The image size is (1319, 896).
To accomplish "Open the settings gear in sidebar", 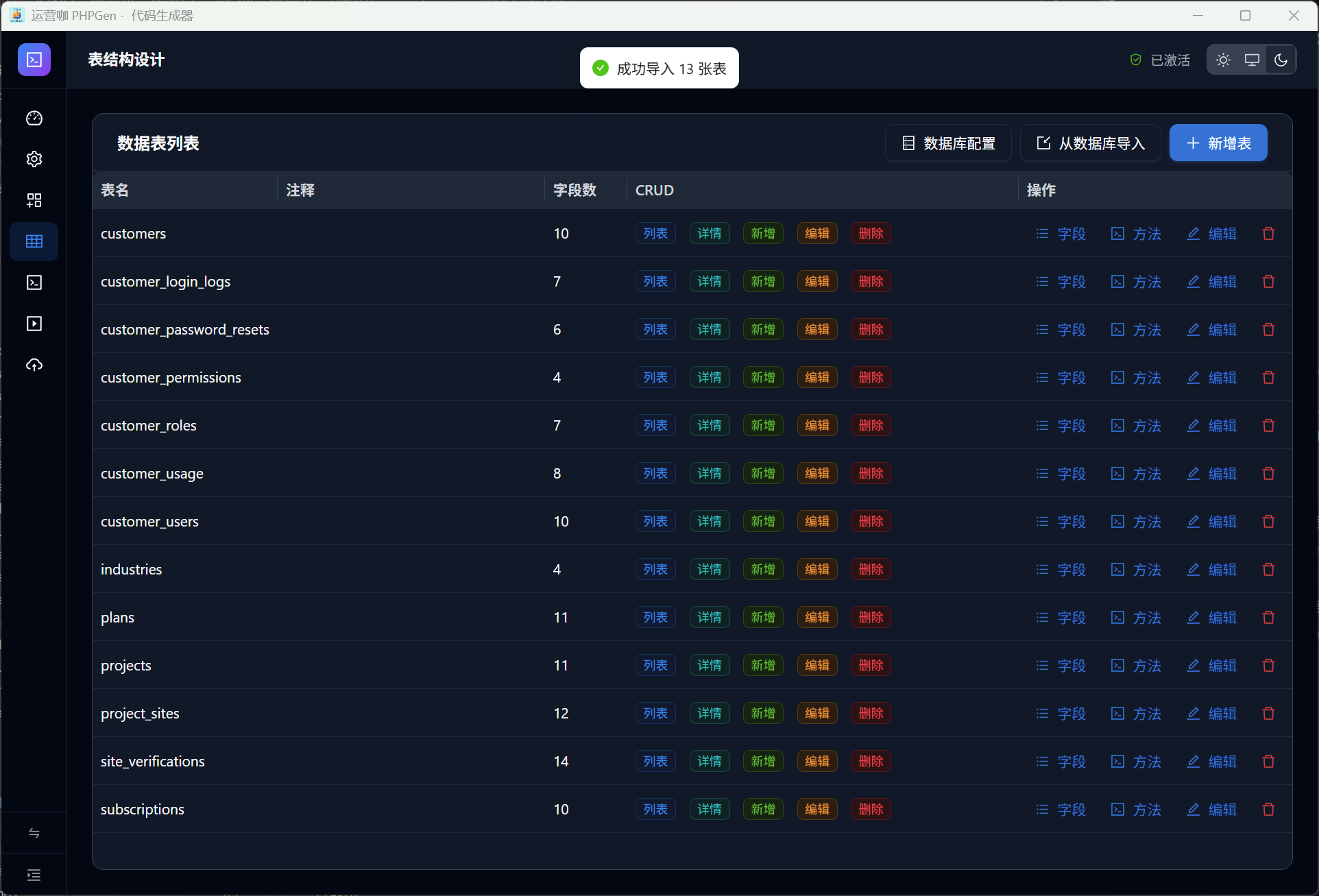I will coord(34,159).
